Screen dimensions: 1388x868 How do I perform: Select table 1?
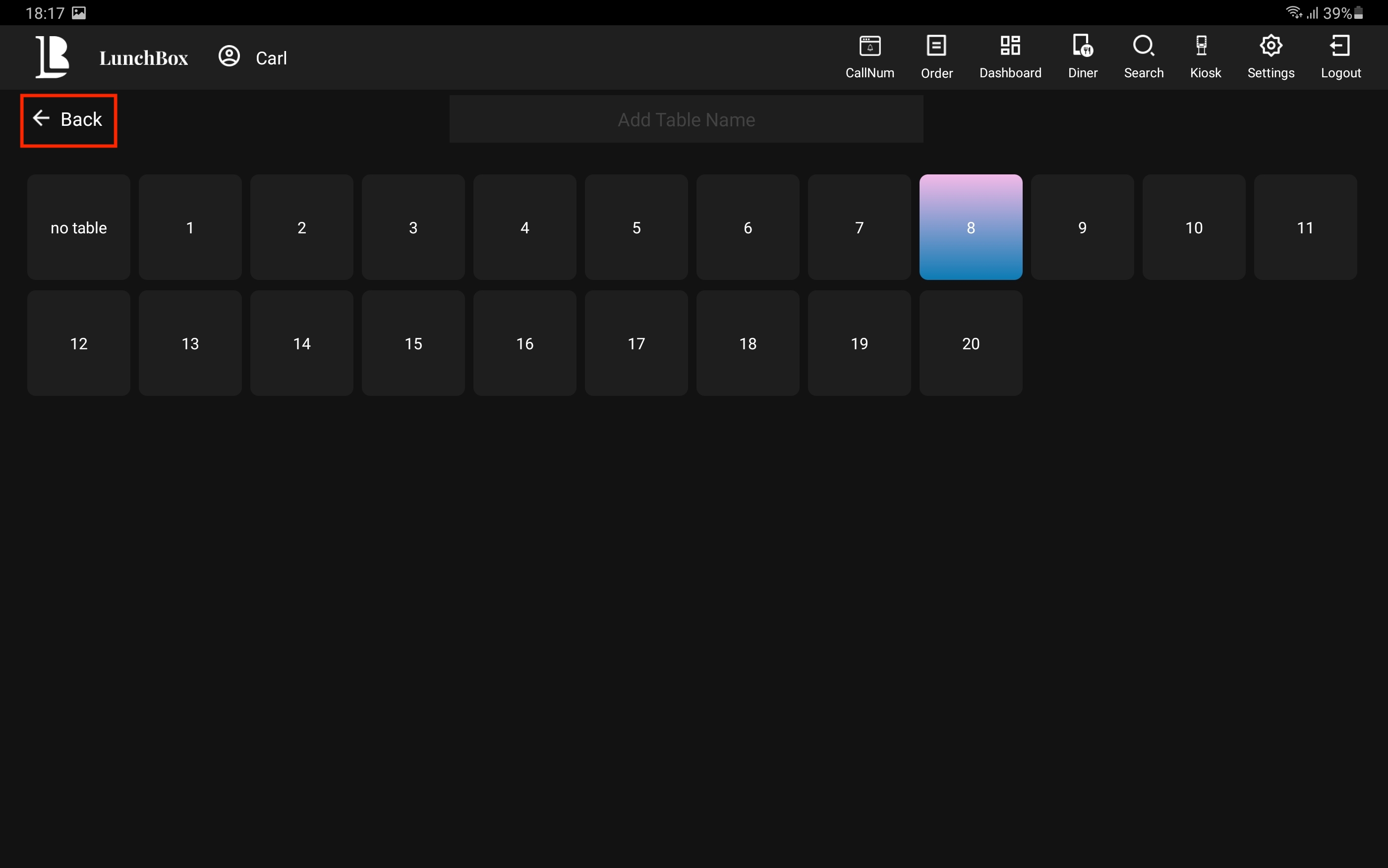pos(190,227)
